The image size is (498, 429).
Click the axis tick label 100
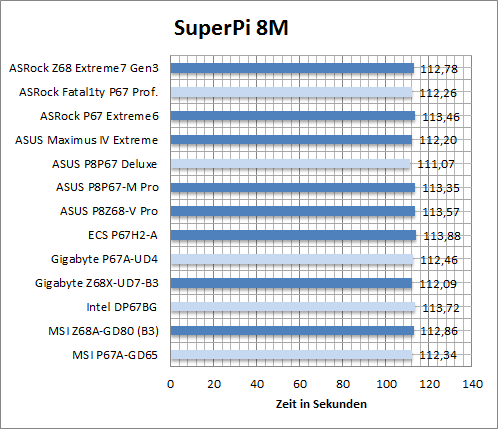point(386,384)
